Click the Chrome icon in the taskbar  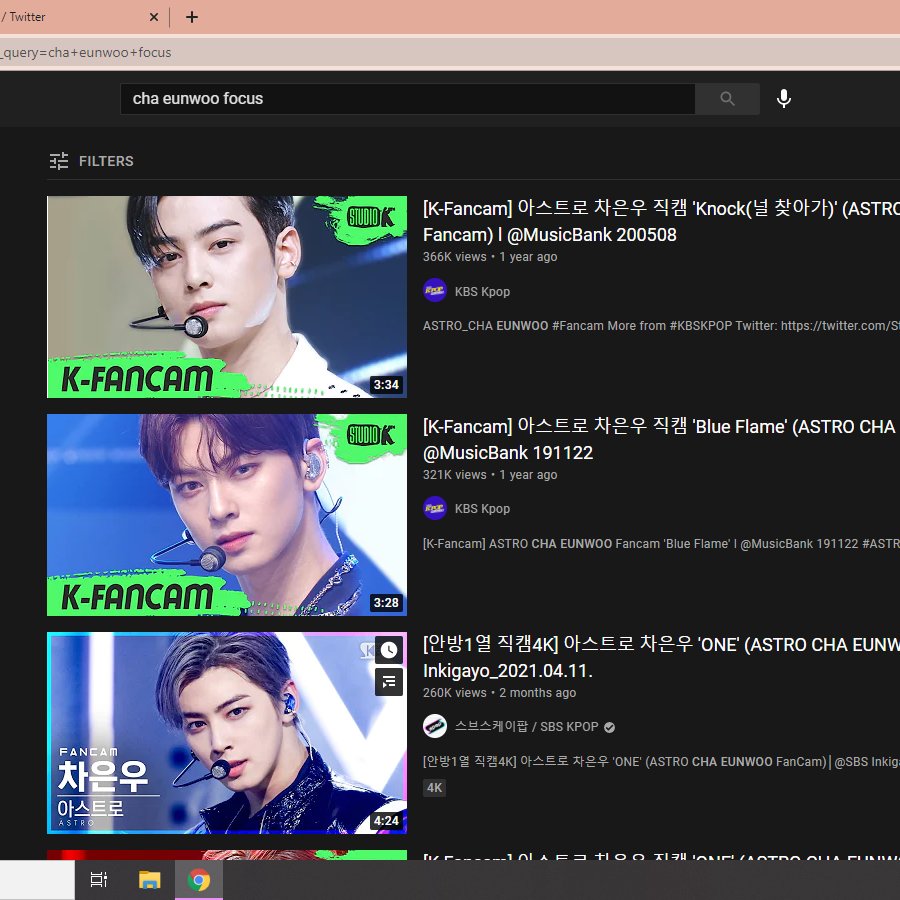(199, 879)
